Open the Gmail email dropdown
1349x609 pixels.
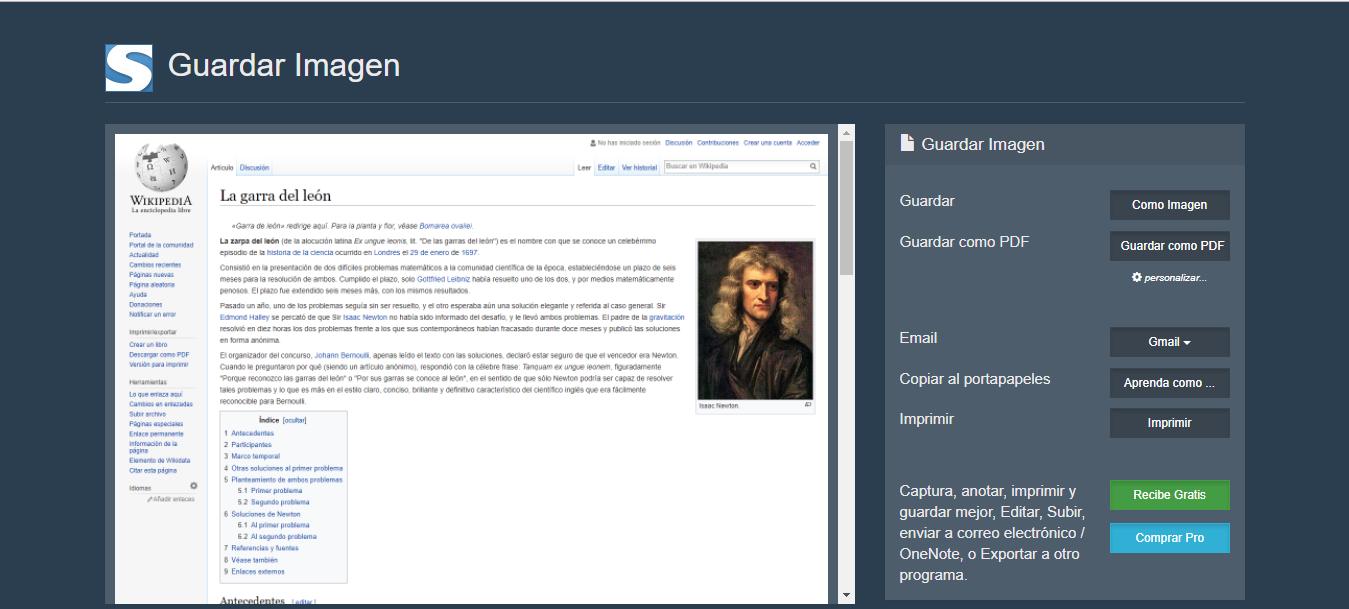(x=1169, y=342)
